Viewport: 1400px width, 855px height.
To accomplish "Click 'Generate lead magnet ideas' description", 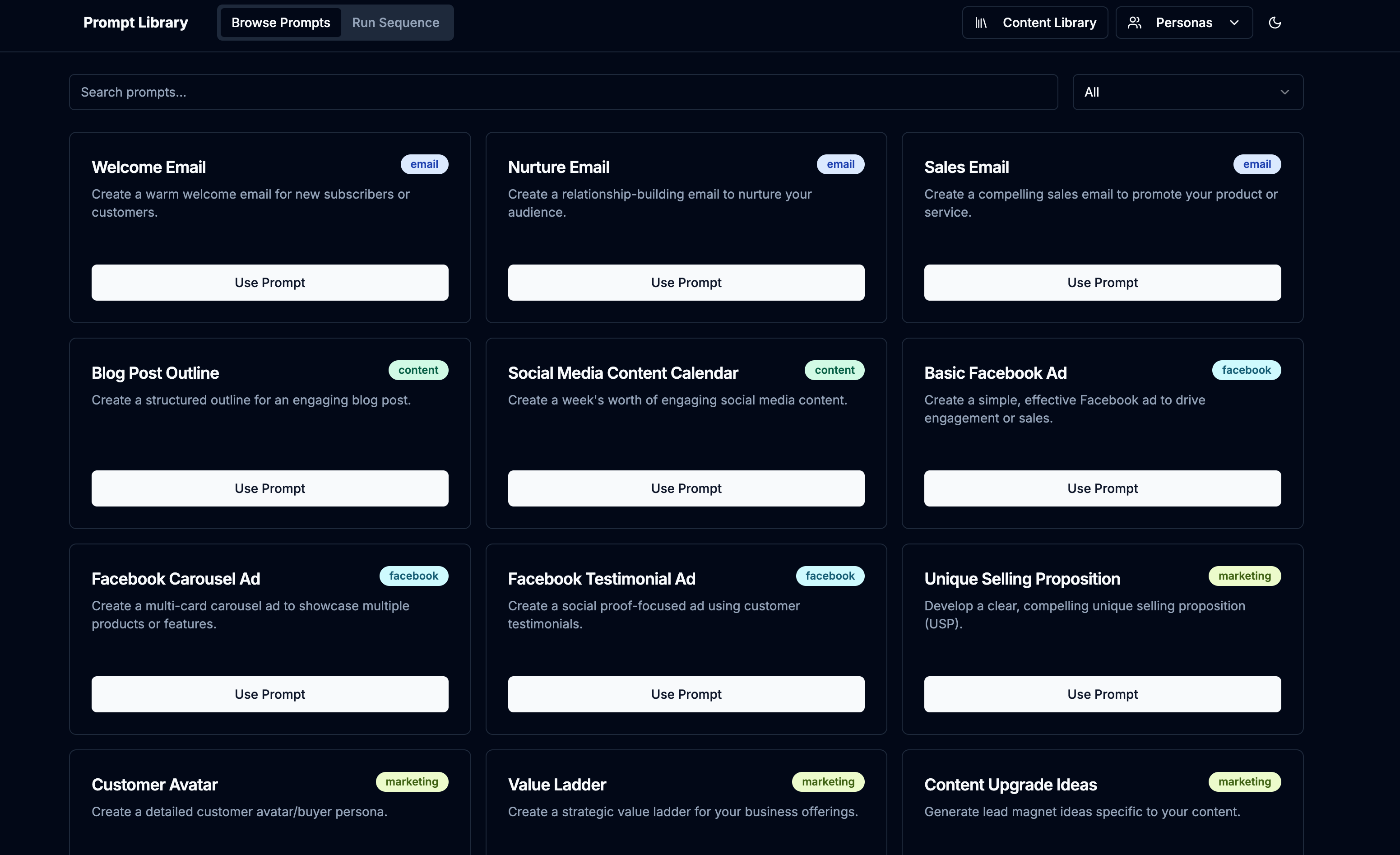I will [1082, 812].
